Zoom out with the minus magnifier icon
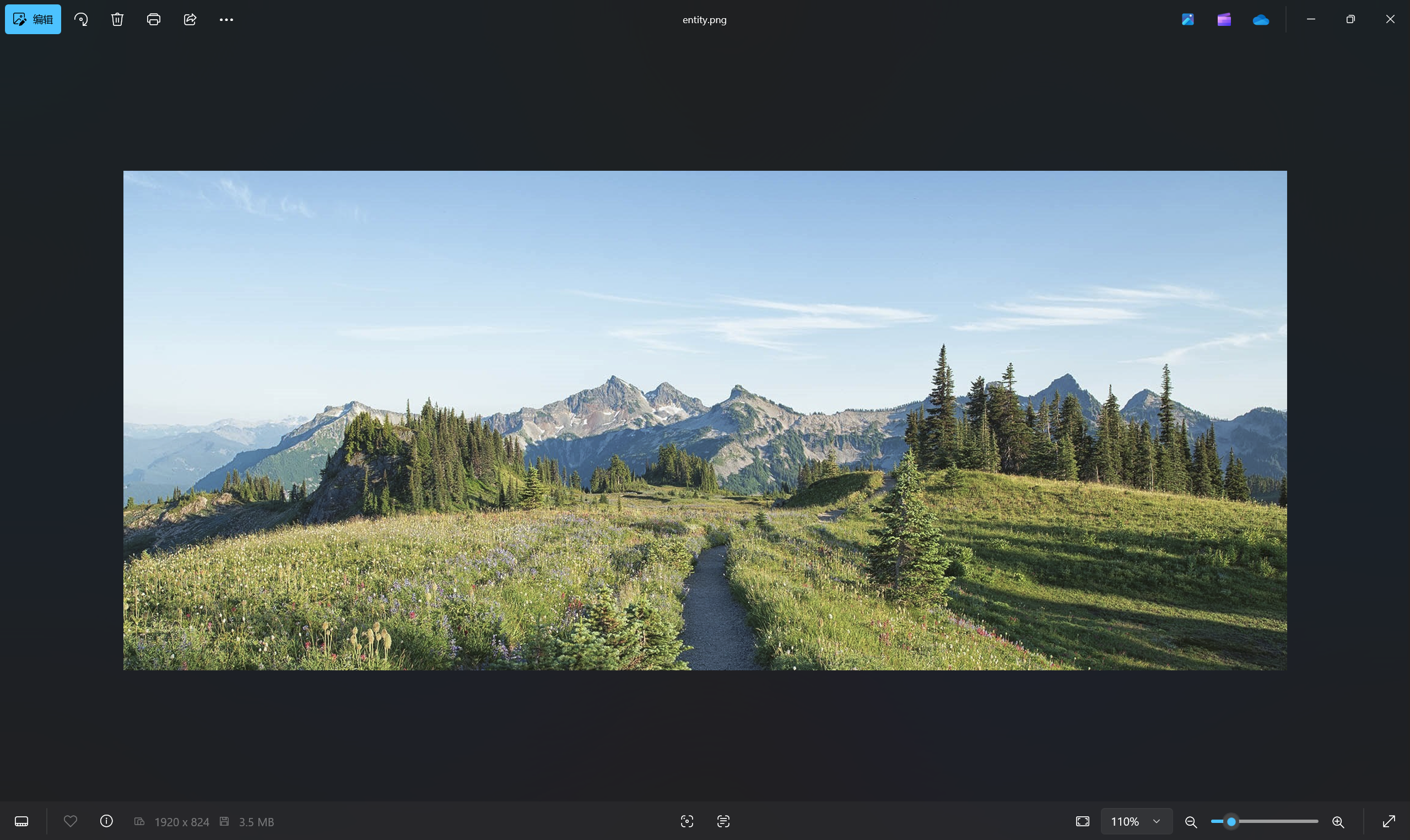Screen dimensions: 1410x840 [x=1191, y=822]
